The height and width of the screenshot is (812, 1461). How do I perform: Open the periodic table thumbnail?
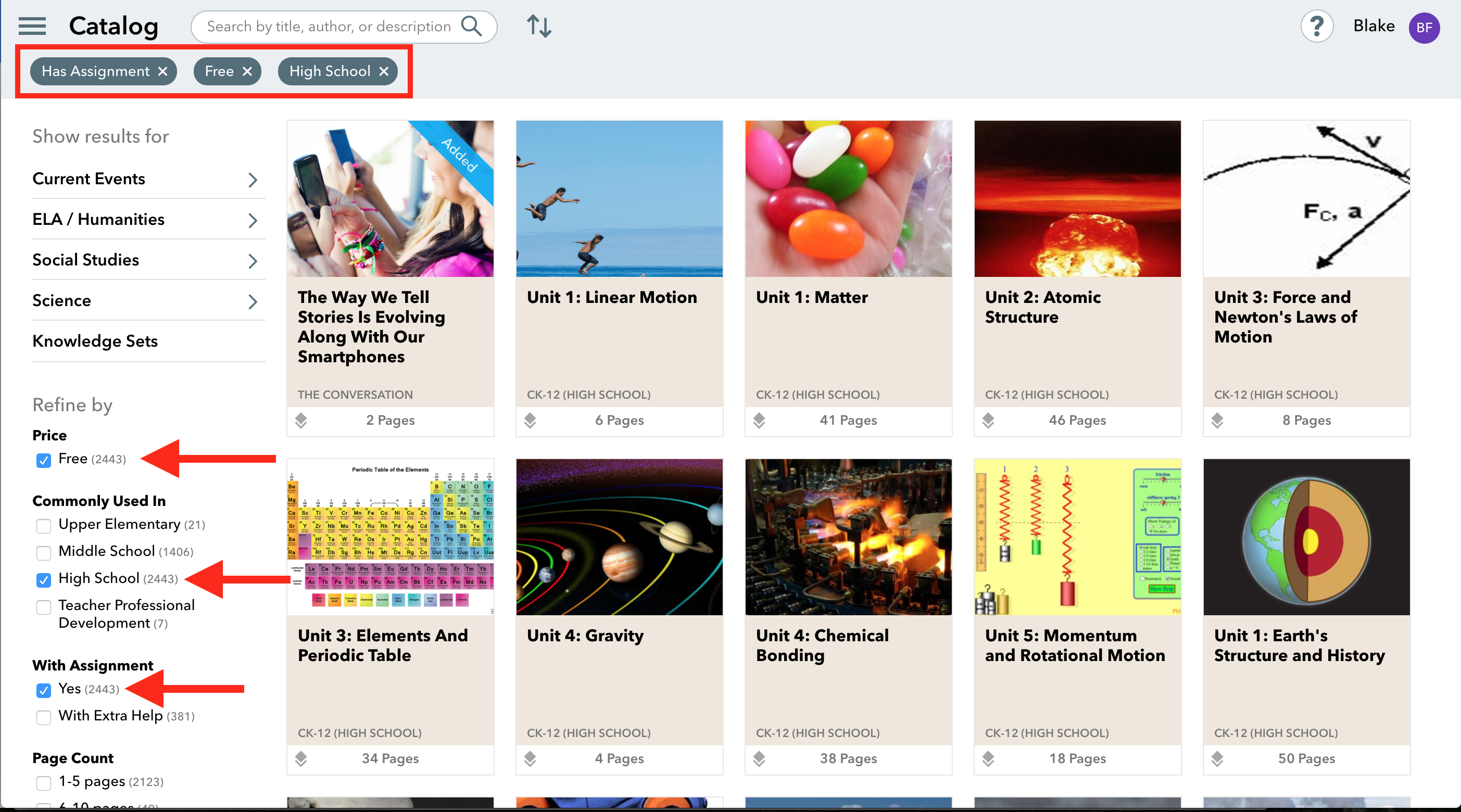[x=390, y=537]
